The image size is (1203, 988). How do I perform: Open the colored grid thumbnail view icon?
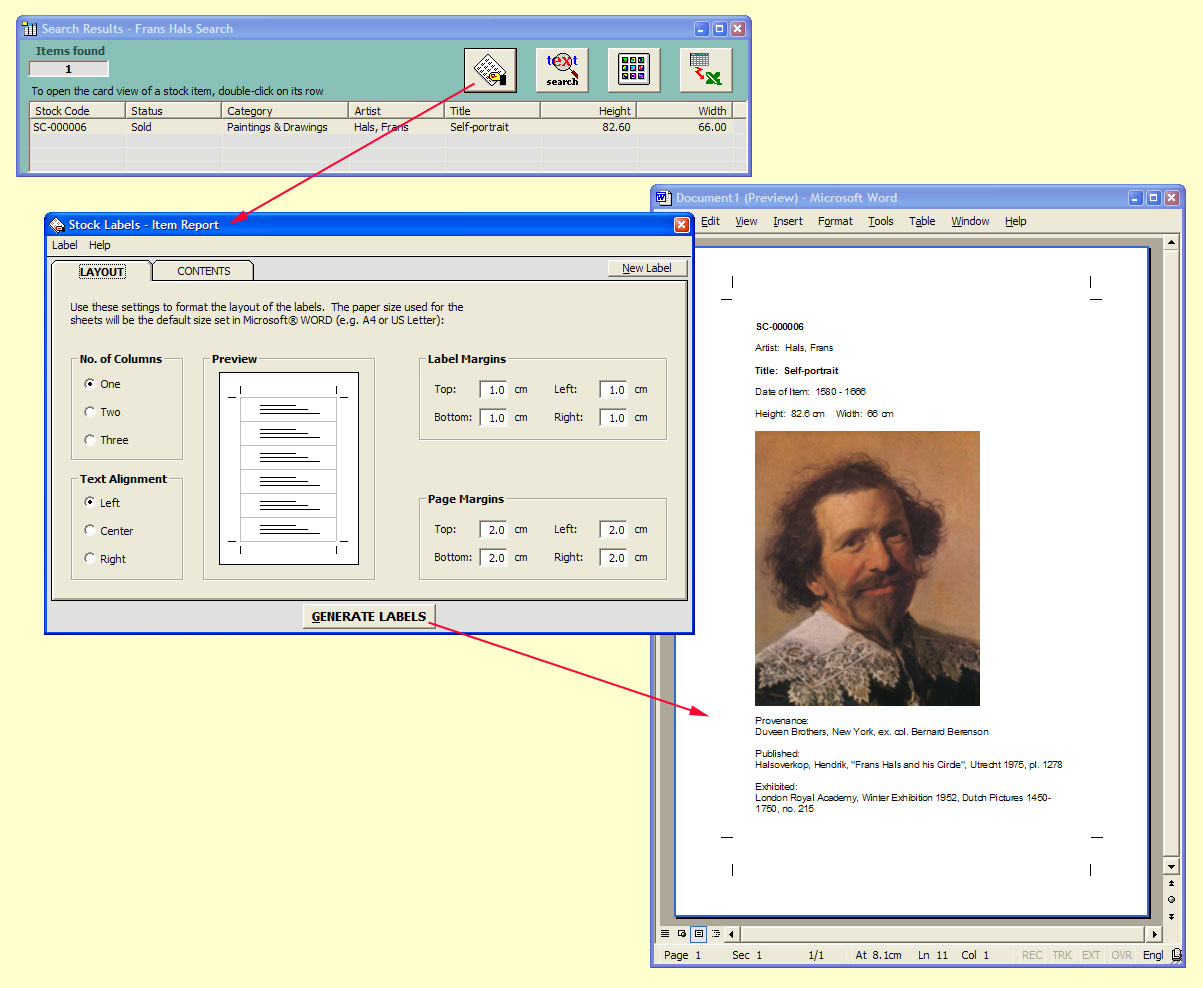pos(634,70)
